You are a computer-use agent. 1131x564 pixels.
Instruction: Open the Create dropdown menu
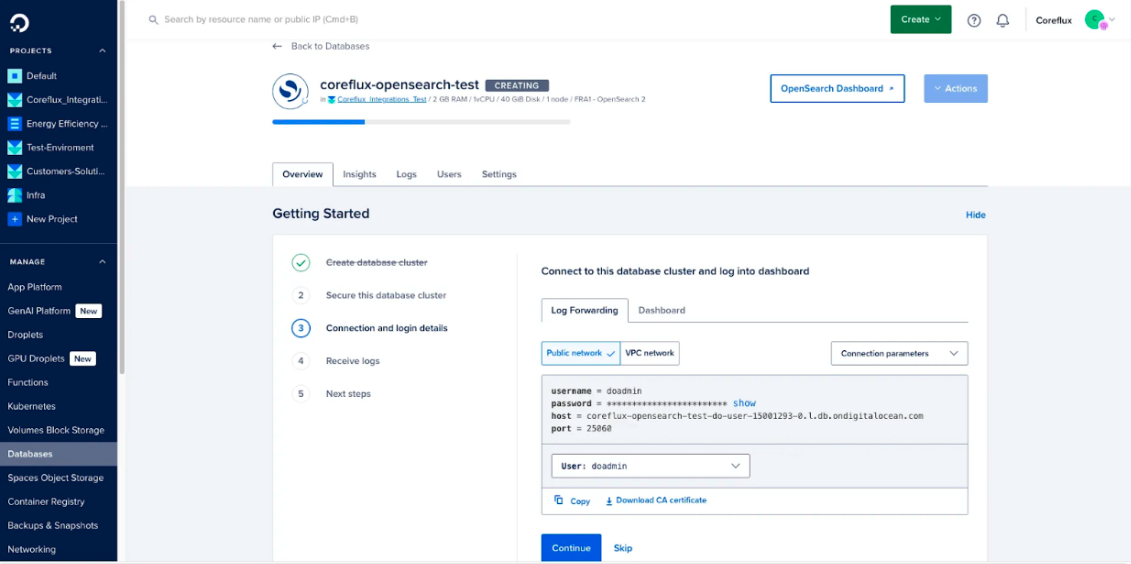(920, 19)
